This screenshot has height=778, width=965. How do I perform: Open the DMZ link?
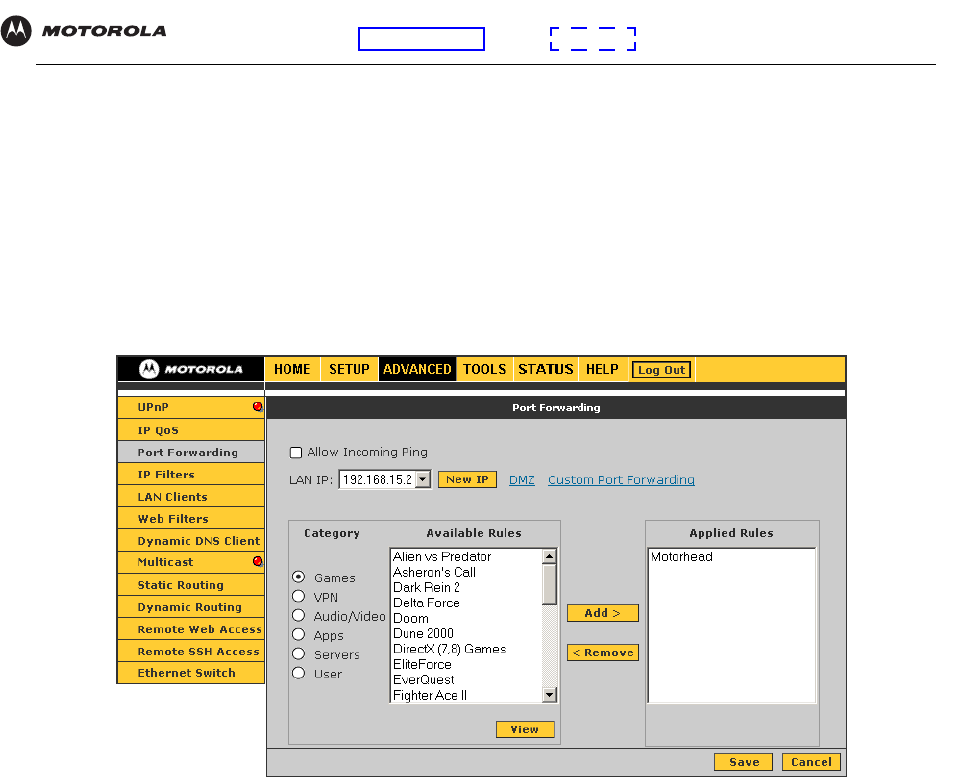(x=522, y=480)
